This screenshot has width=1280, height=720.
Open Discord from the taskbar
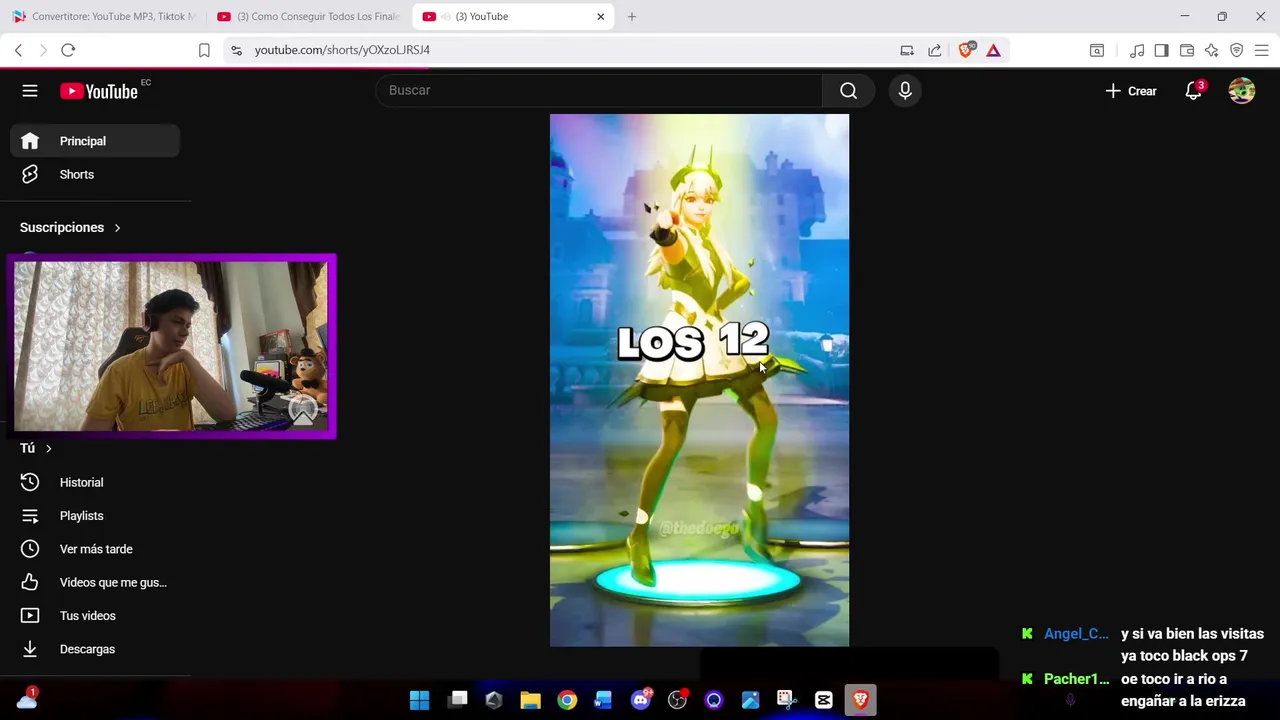pyautogui.click(x=641, y=700)
